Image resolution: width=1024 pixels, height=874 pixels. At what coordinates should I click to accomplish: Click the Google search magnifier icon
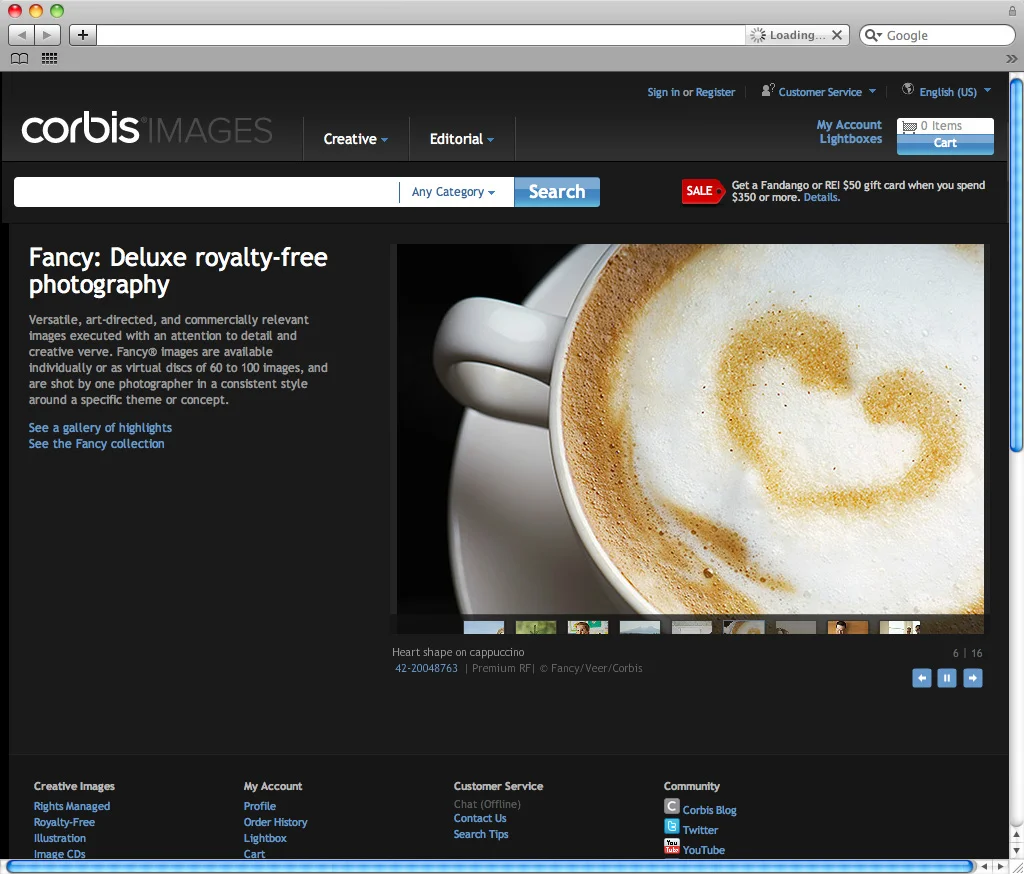coord(873,35)
